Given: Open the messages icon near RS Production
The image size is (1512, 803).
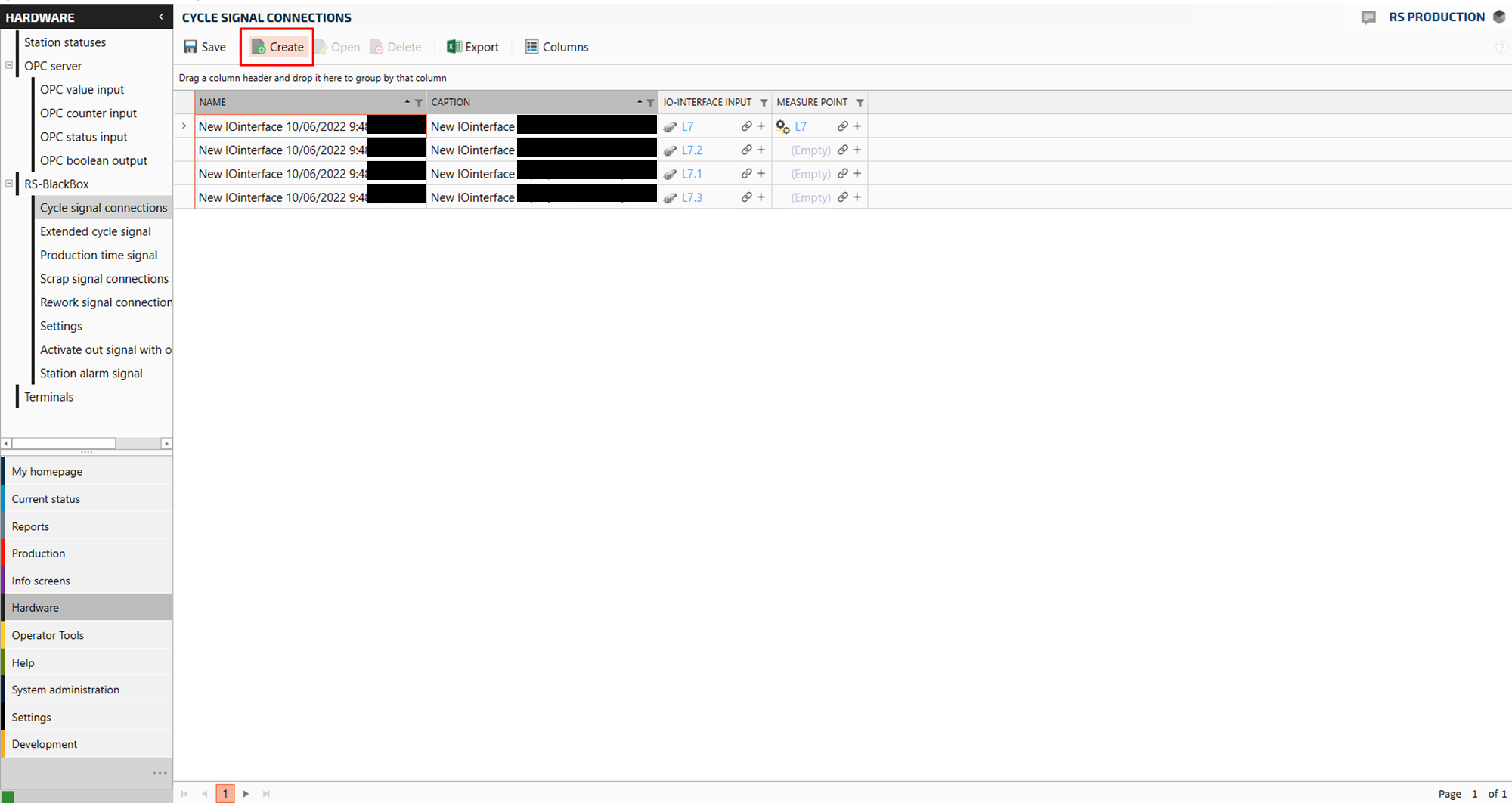Looking at the screenshot, I should [1368, 17].
